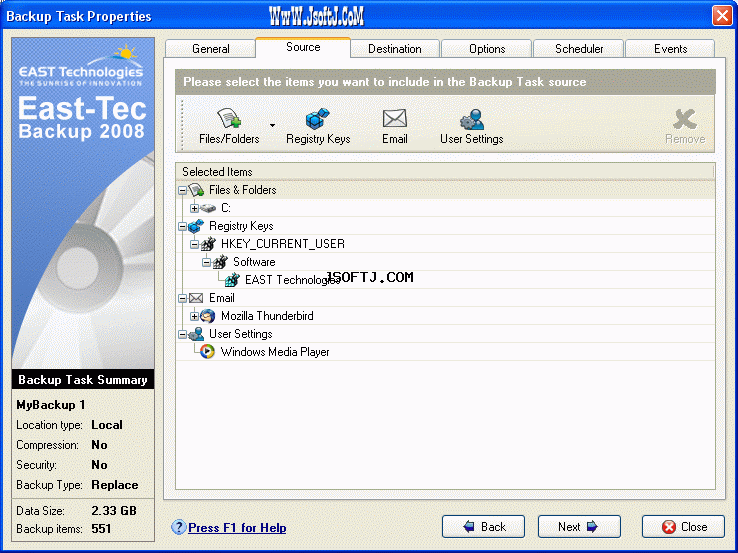Image resolution: width=738 pixels, height=553 pixels.
Task: Collapse the HKEY_CURRENT_USER node
Action: pos(194,244)
